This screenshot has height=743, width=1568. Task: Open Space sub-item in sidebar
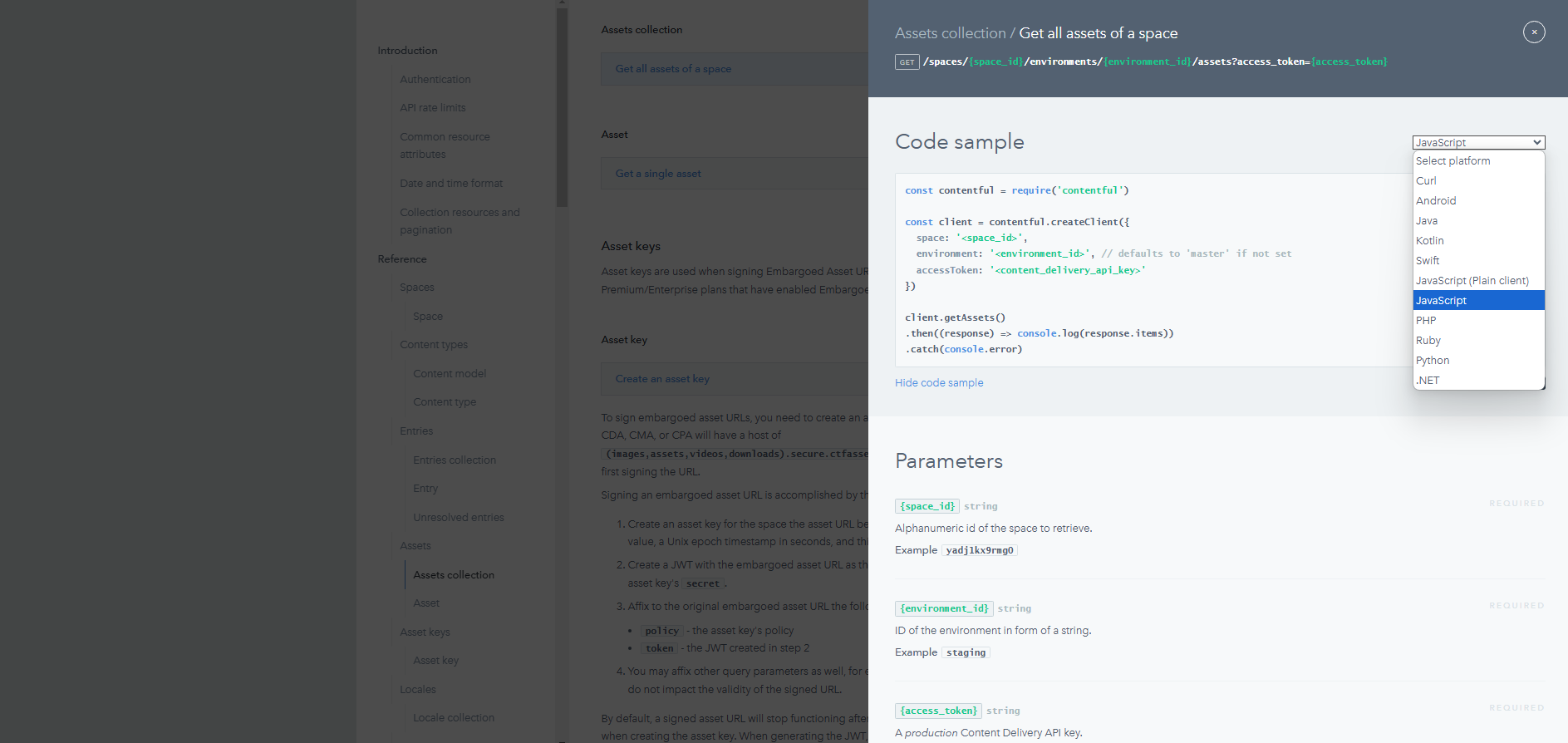(428, 317)
